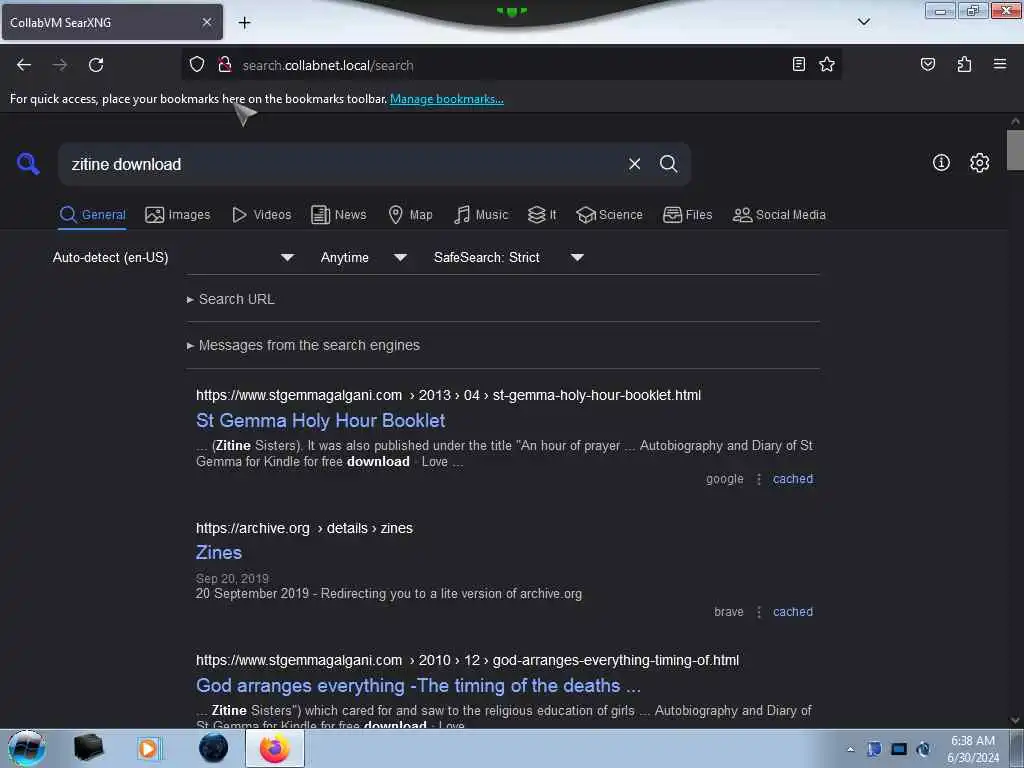Switch to the News category
The height and width of the screenshot is (768, 1024).
[x=339, y=215]
